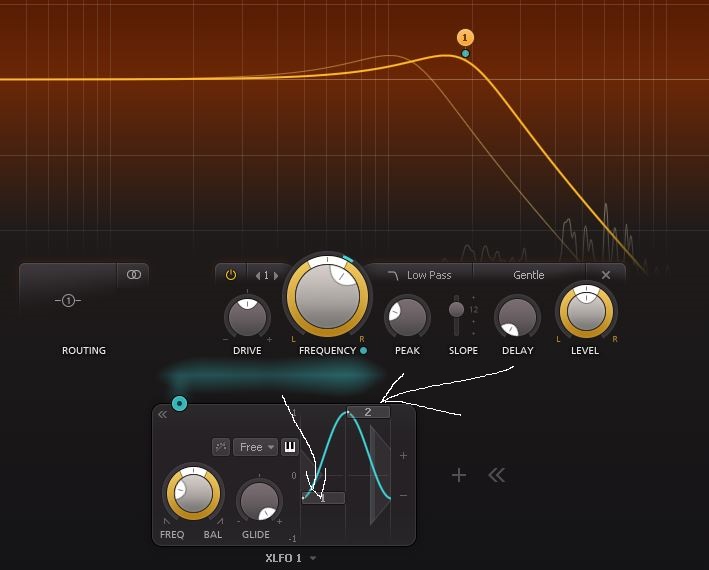The width and height of the screenshot is (709, 570).
Task: Click the Level knob
Action: (586, 311)
